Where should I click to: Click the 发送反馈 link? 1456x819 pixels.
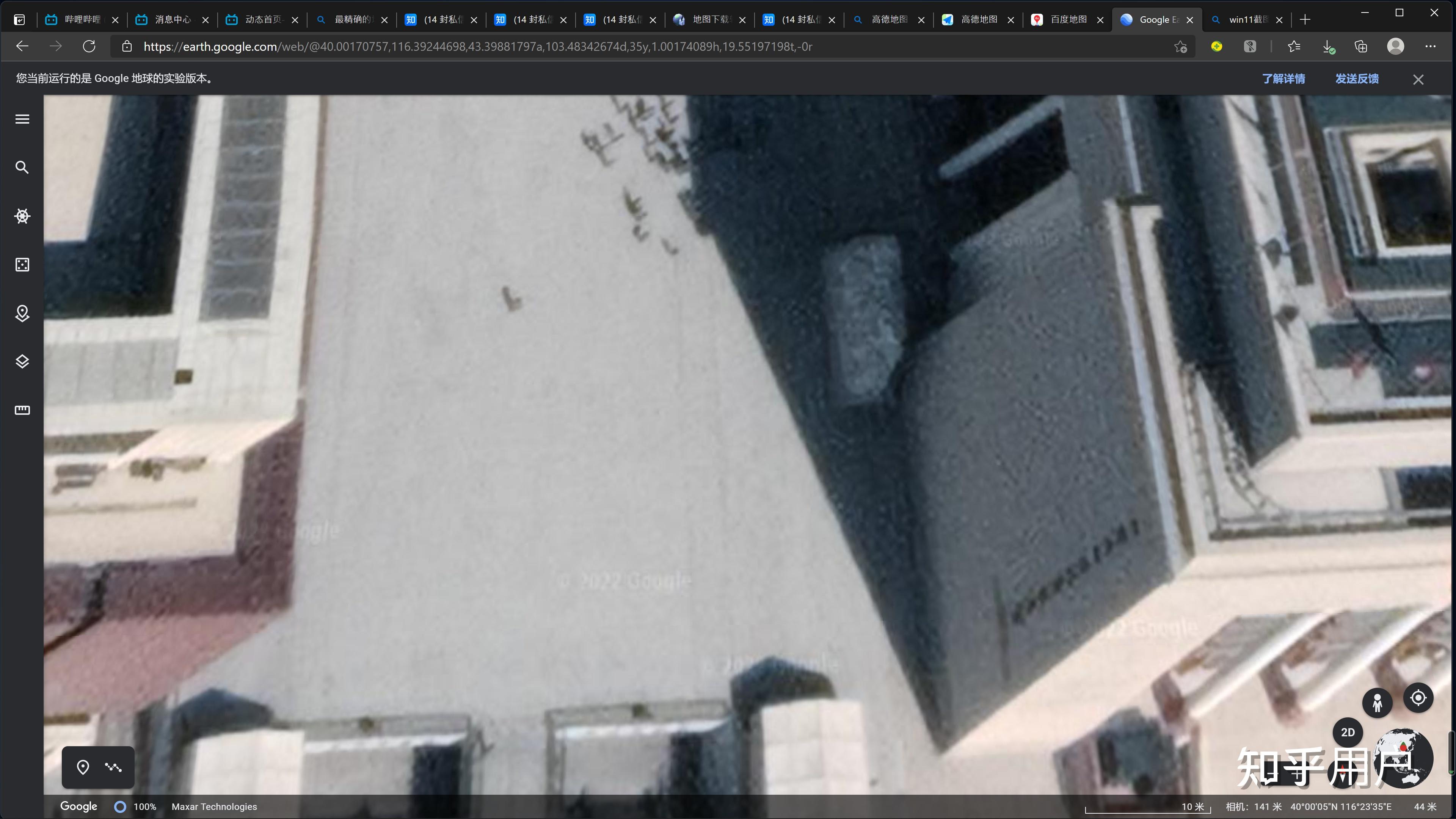point(1357,79)
